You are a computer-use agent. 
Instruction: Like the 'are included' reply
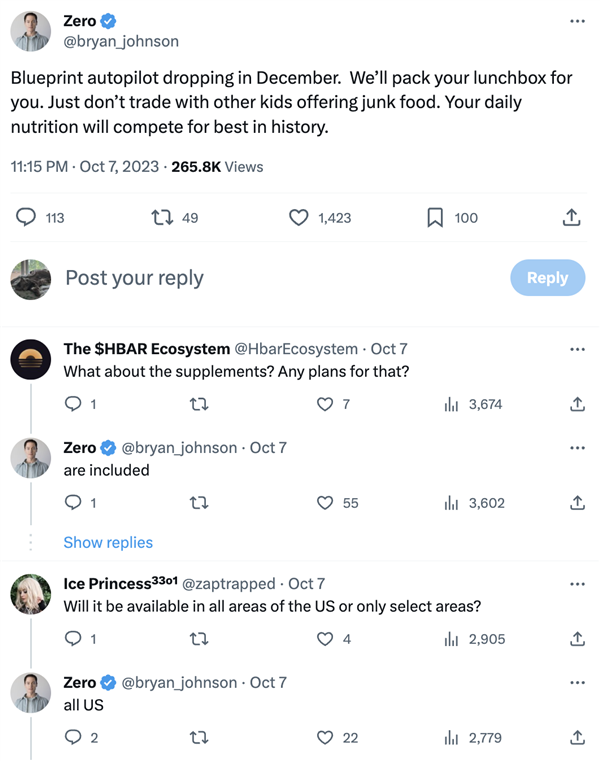(x=324, y=503)
